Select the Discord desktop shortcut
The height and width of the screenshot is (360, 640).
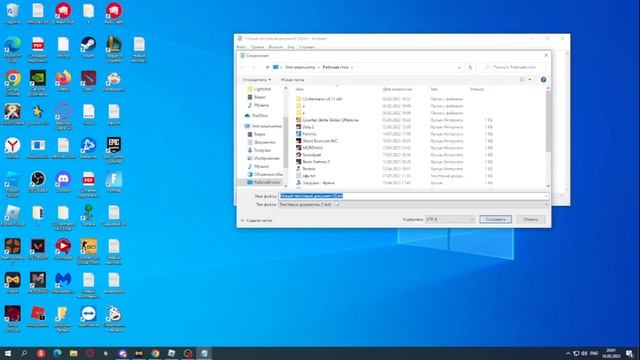[63, 182]
